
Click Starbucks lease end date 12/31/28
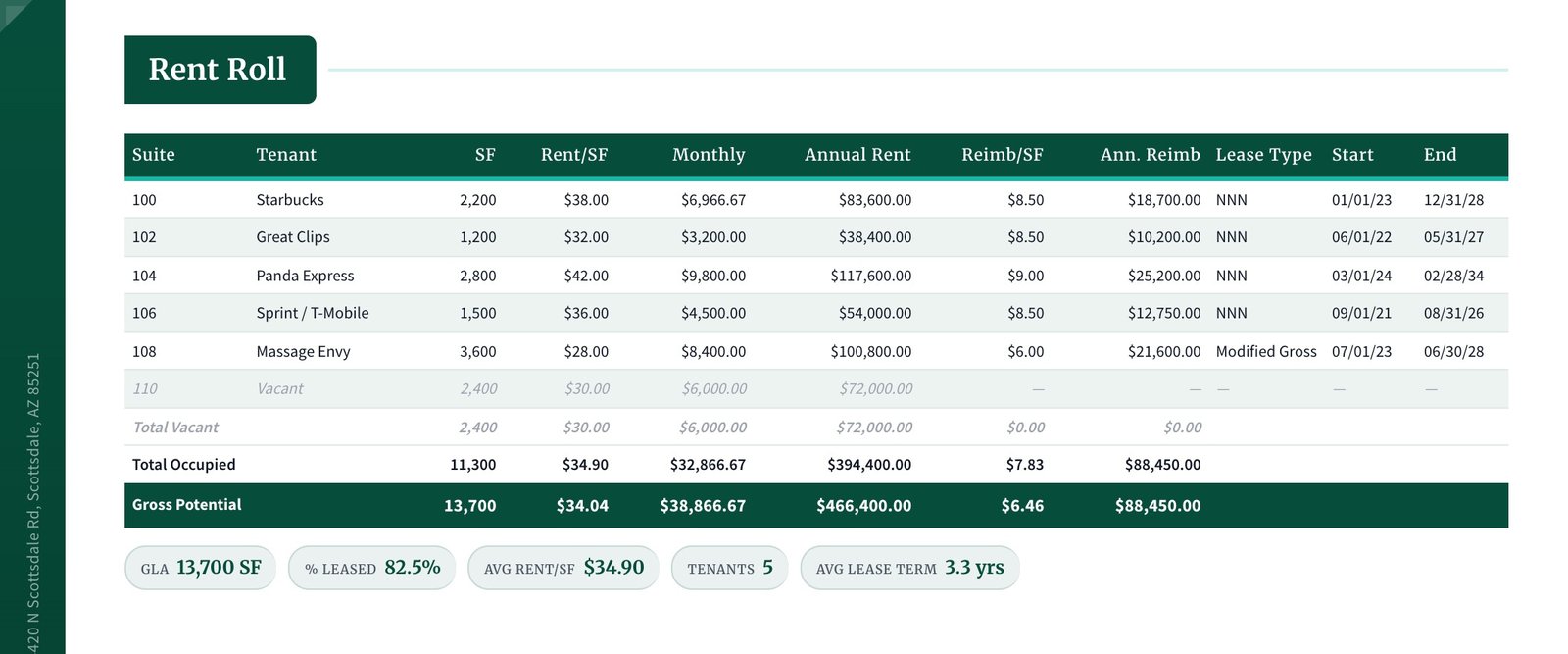tap(1453, 200)
